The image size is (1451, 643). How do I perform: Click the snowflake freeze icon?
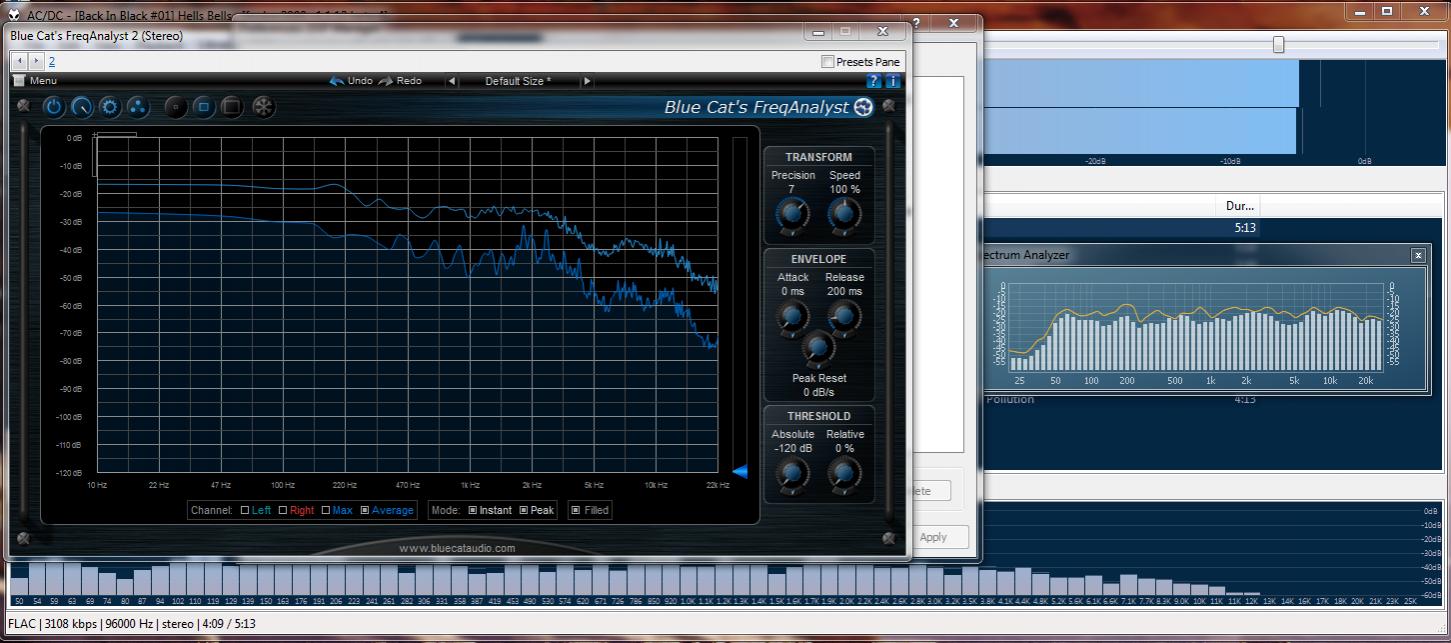coord(264,106)
